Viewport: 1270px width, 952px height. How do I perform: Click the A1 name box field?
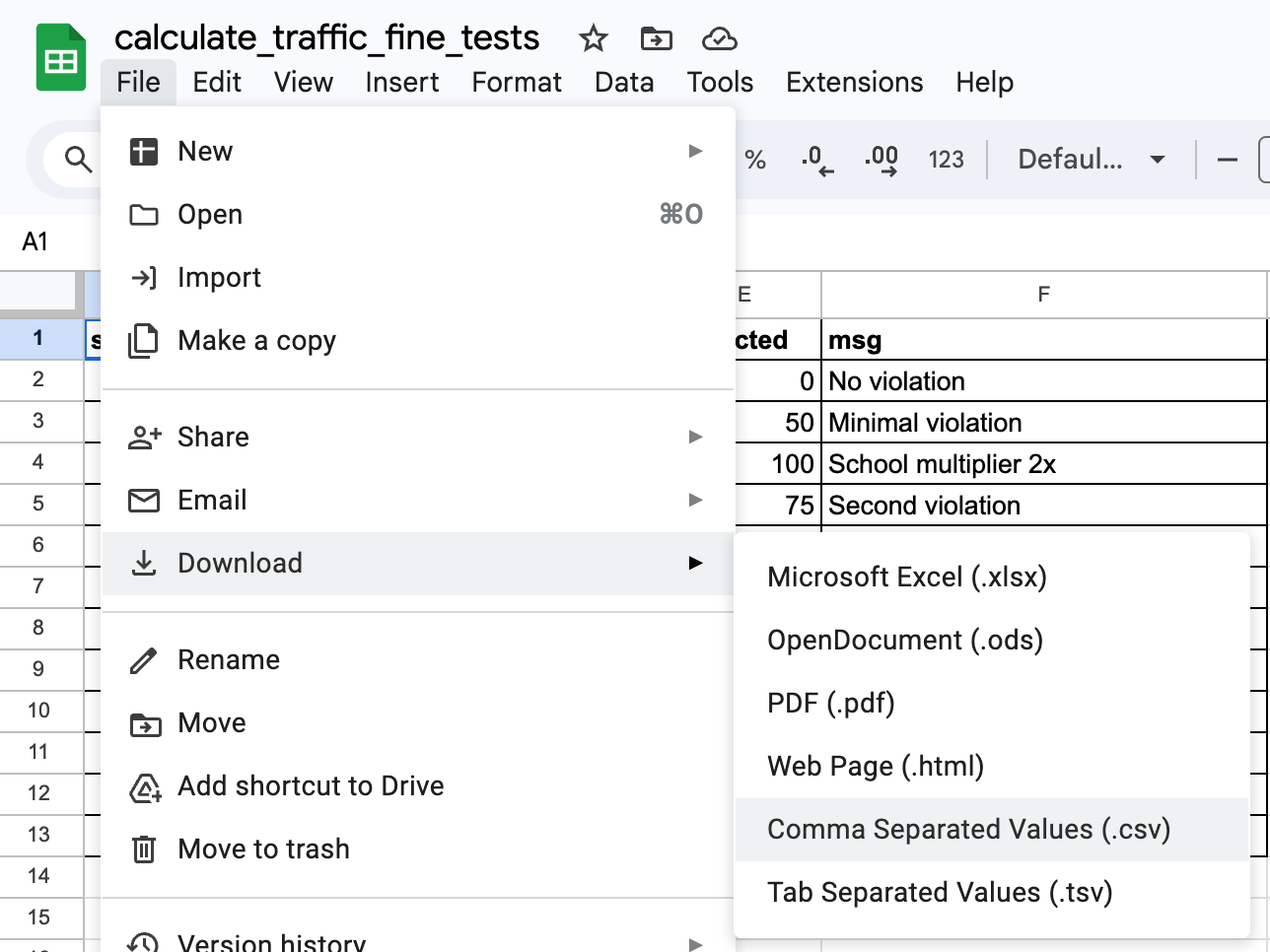click(35, 242)
